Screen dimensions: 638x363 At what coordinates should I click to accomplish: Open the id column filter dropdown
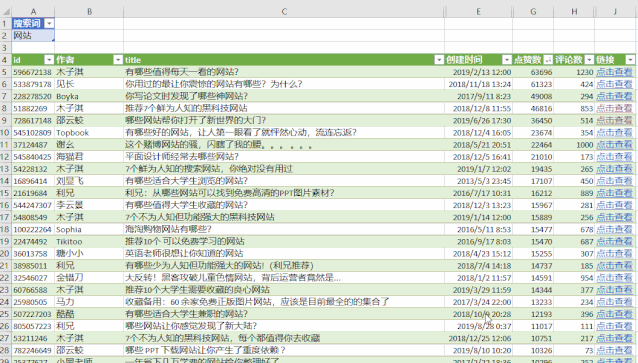49,60
